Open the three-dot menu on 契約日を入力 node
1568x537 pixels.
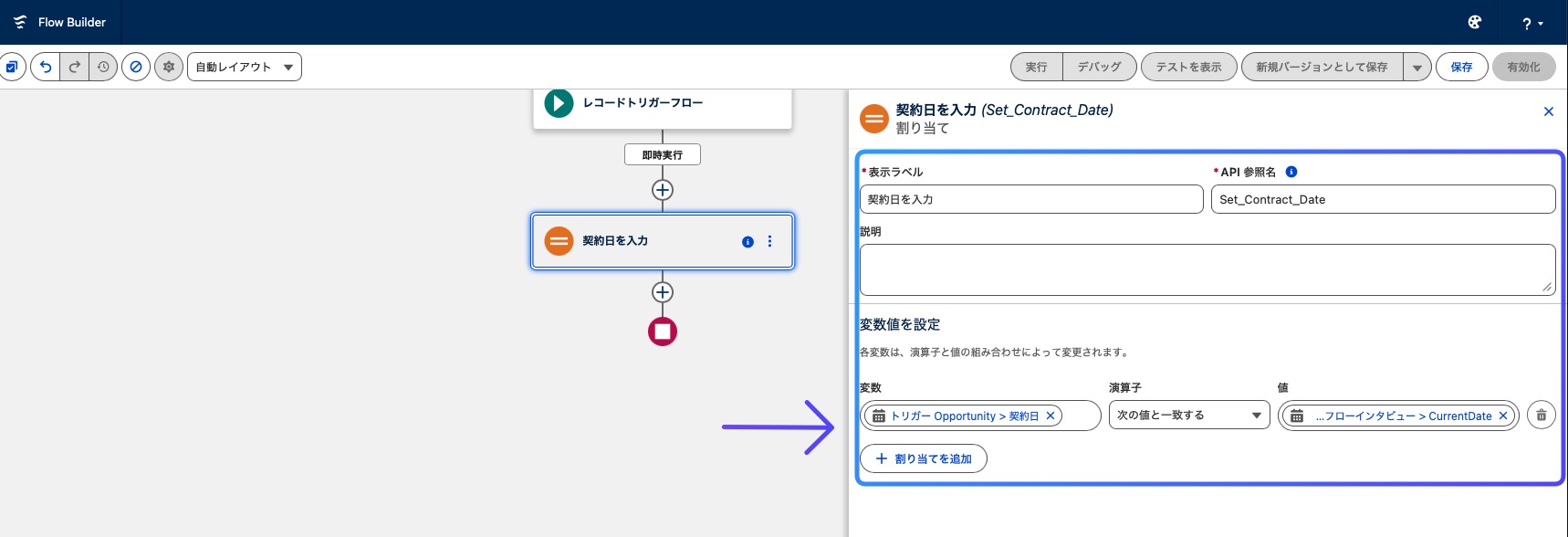[769, 241]
